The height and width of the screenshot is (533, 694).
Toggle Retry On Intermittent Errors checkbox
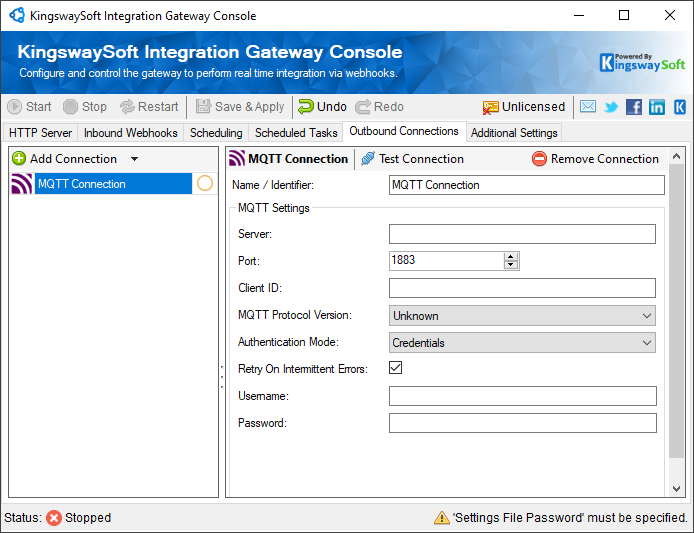tap(396, 368)
